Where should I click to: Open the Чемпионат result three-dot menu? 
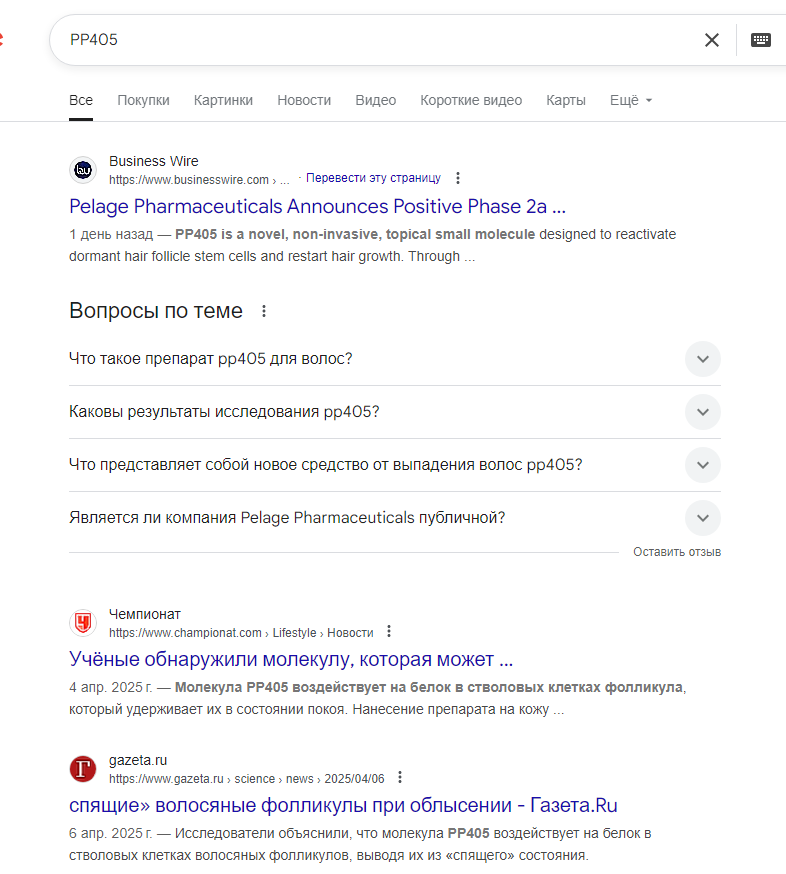[x=389, y=632]
